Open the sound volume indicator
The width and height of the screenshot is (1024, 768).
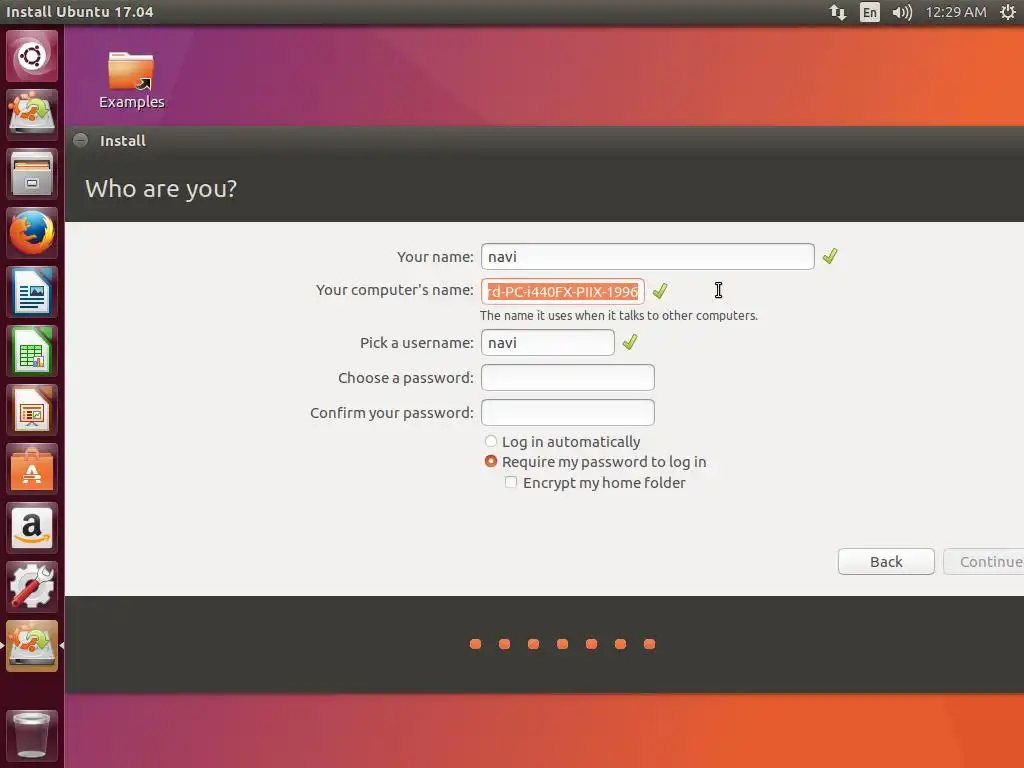coord(902,12)
